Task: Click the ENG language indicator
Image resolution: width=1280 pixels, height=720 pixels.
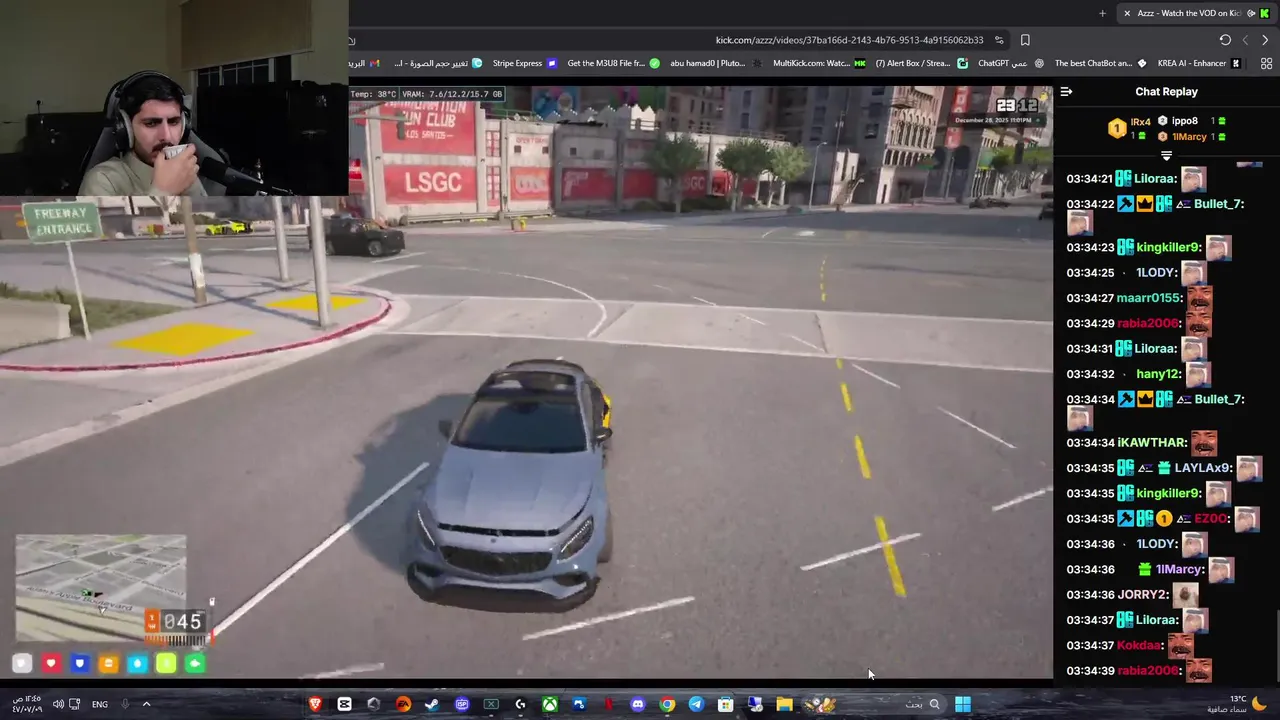Action: [100, 704]
